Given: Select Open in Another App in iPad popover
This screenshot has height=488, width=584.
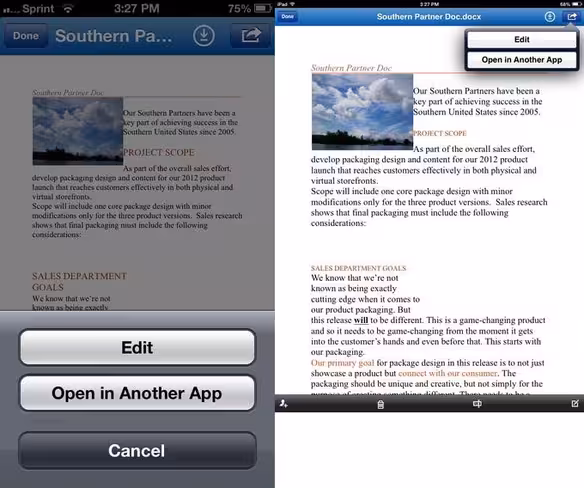Looking at the screenshot, I should click(522, 60).
